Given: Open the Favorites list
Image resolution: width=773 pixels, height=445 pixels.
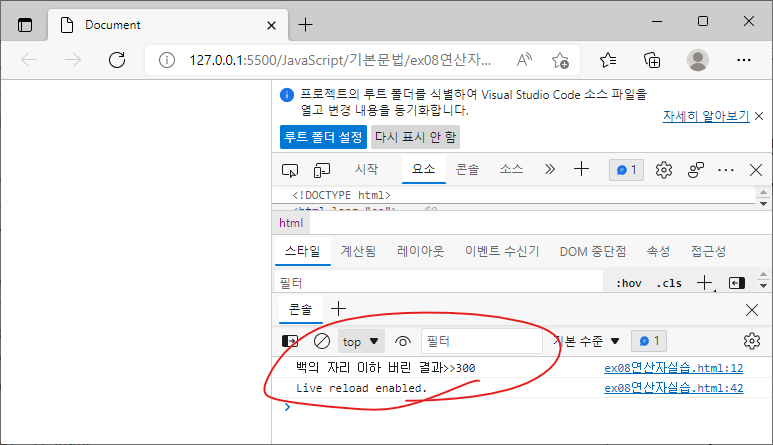Looking at the screenshot, I should pos(608,60).
